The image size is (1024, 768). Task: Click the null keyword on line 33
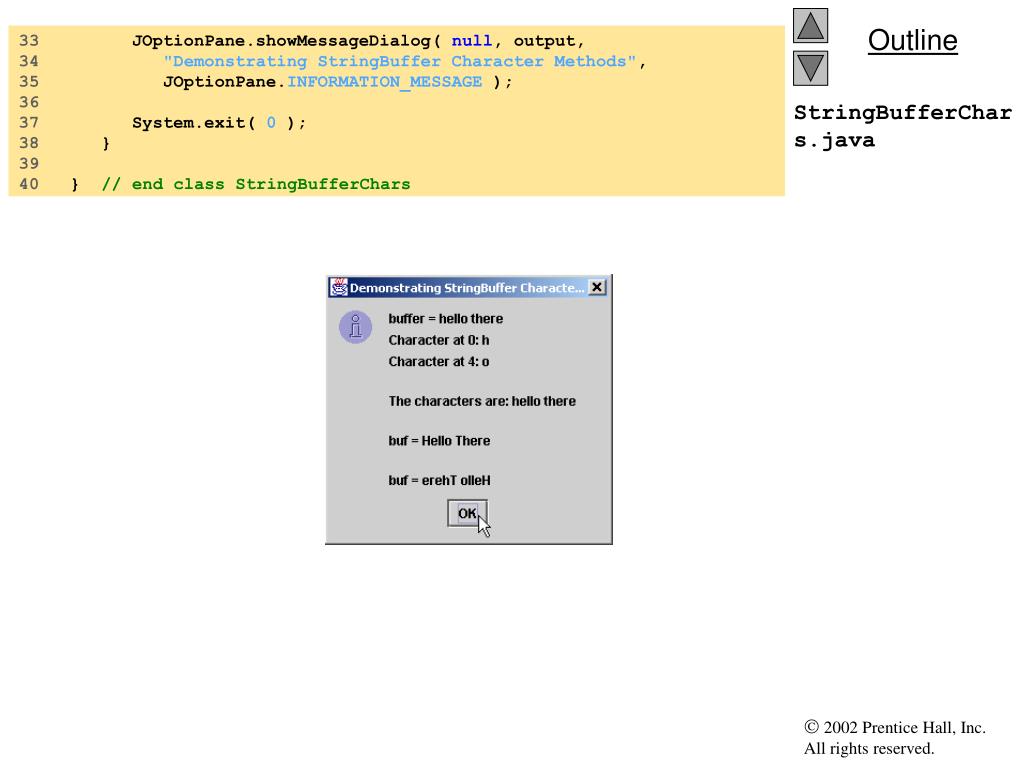coord(472,41)
